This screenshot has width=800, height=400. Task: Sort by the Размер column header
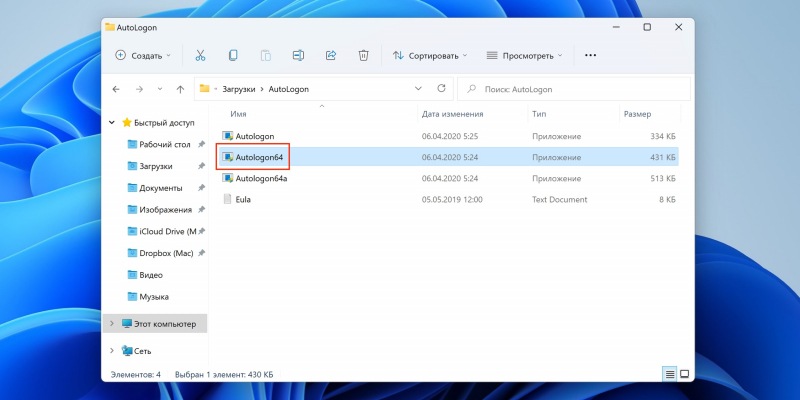(637, 114)
